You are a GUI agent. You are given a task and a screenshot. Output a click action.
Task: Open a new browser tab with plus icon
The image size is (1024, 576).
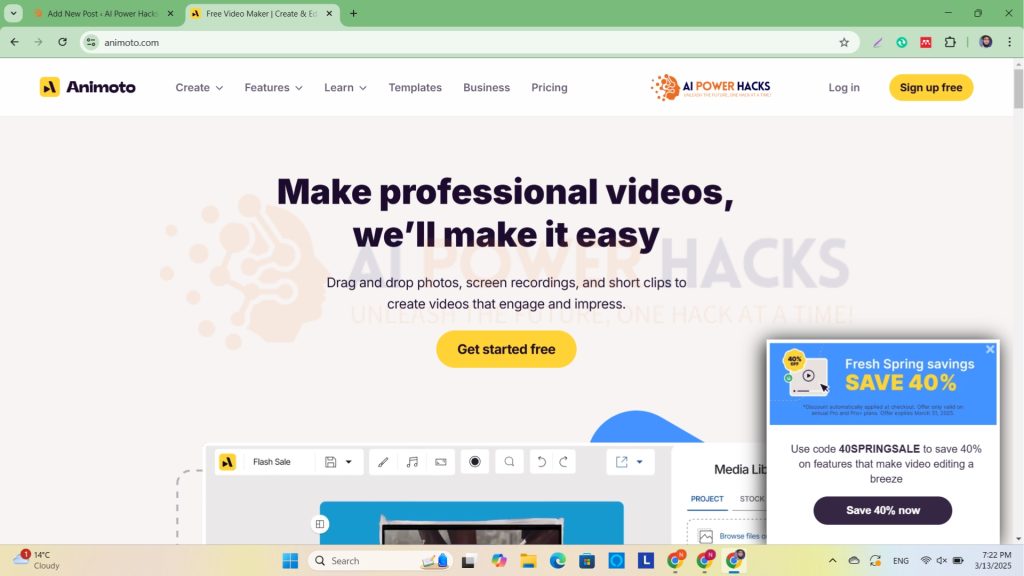point(353,14)
